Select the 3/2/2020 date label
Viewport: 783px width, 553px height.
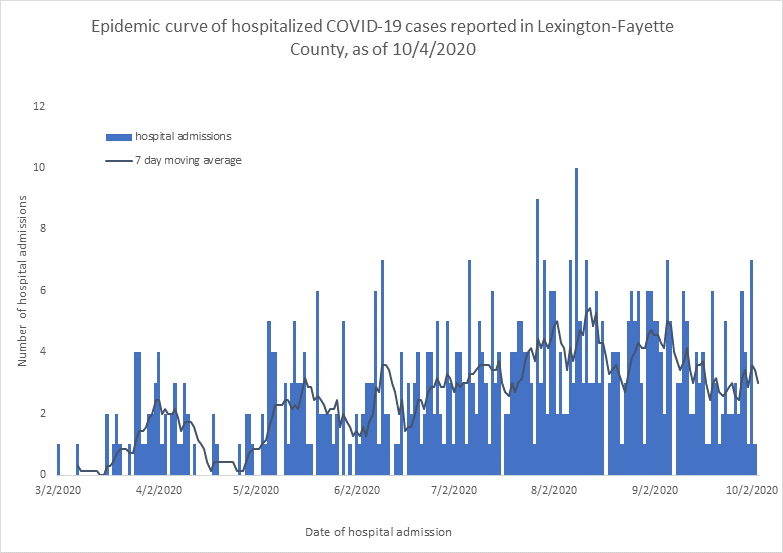tap(58, 491)
